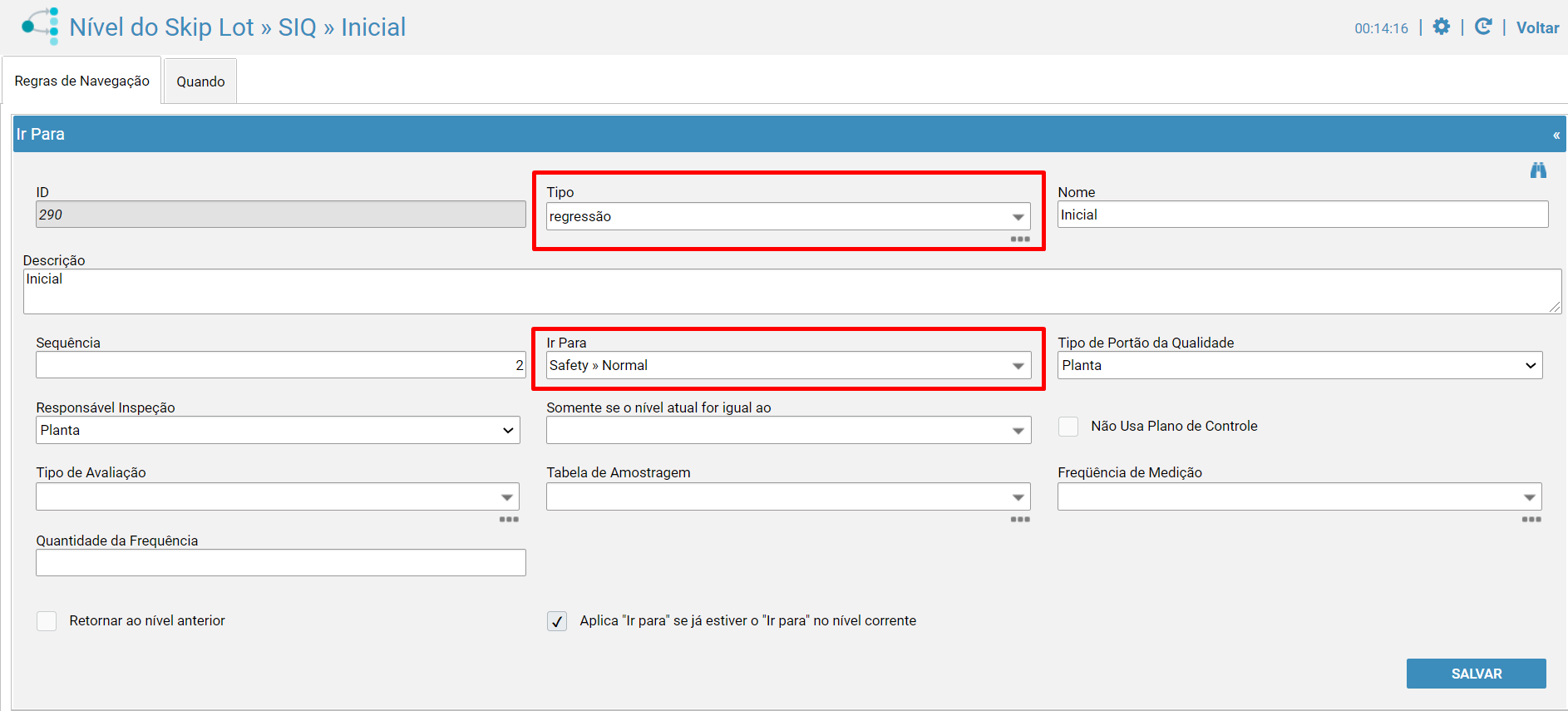This screenshot has height=711, width=1568.
Task: Click the refresh icon in header
Action: pyautogui.click(x=1482, y=27)
